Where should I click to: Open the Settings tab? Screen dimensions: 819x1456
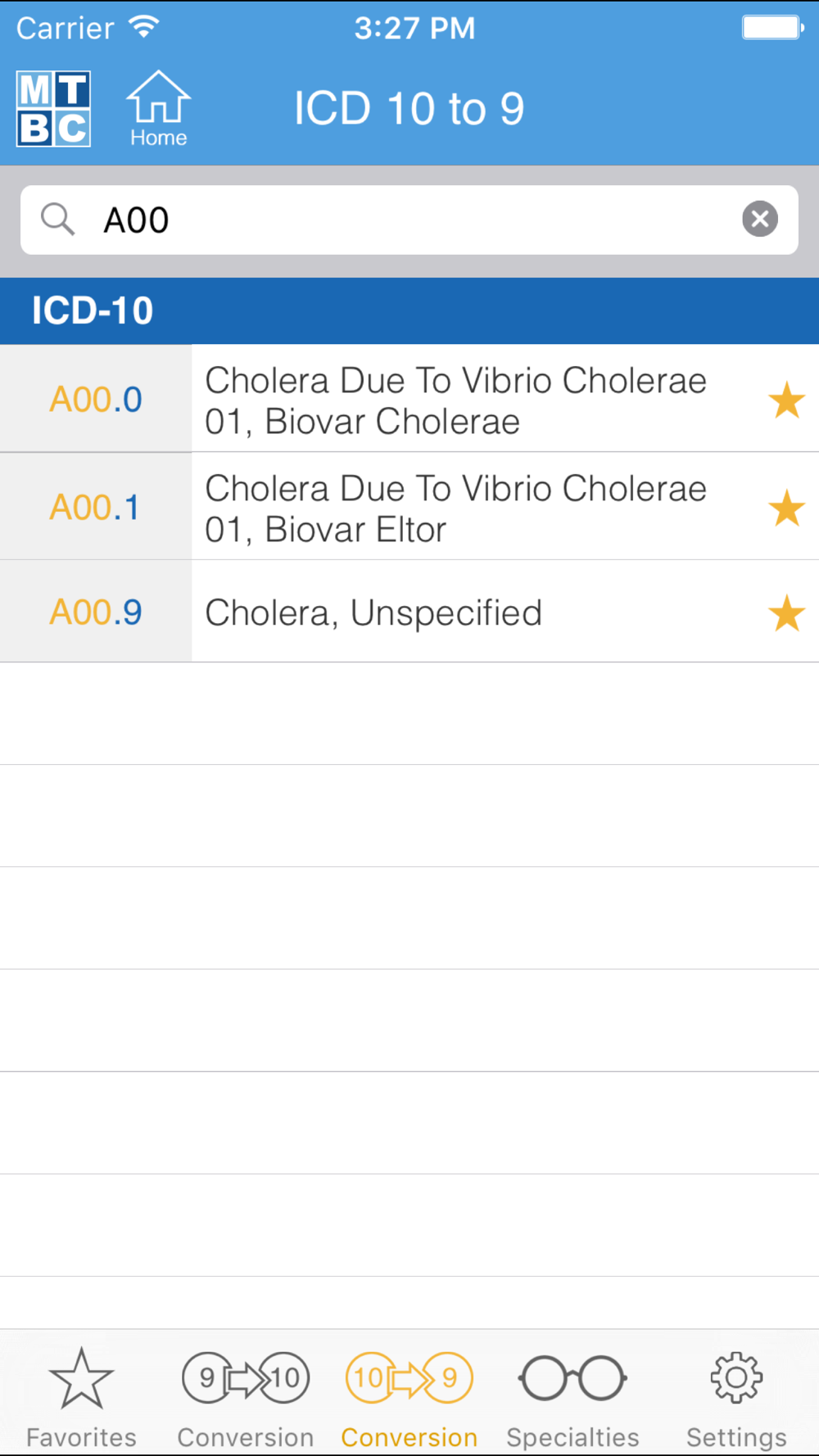(x=736, y=1397)
